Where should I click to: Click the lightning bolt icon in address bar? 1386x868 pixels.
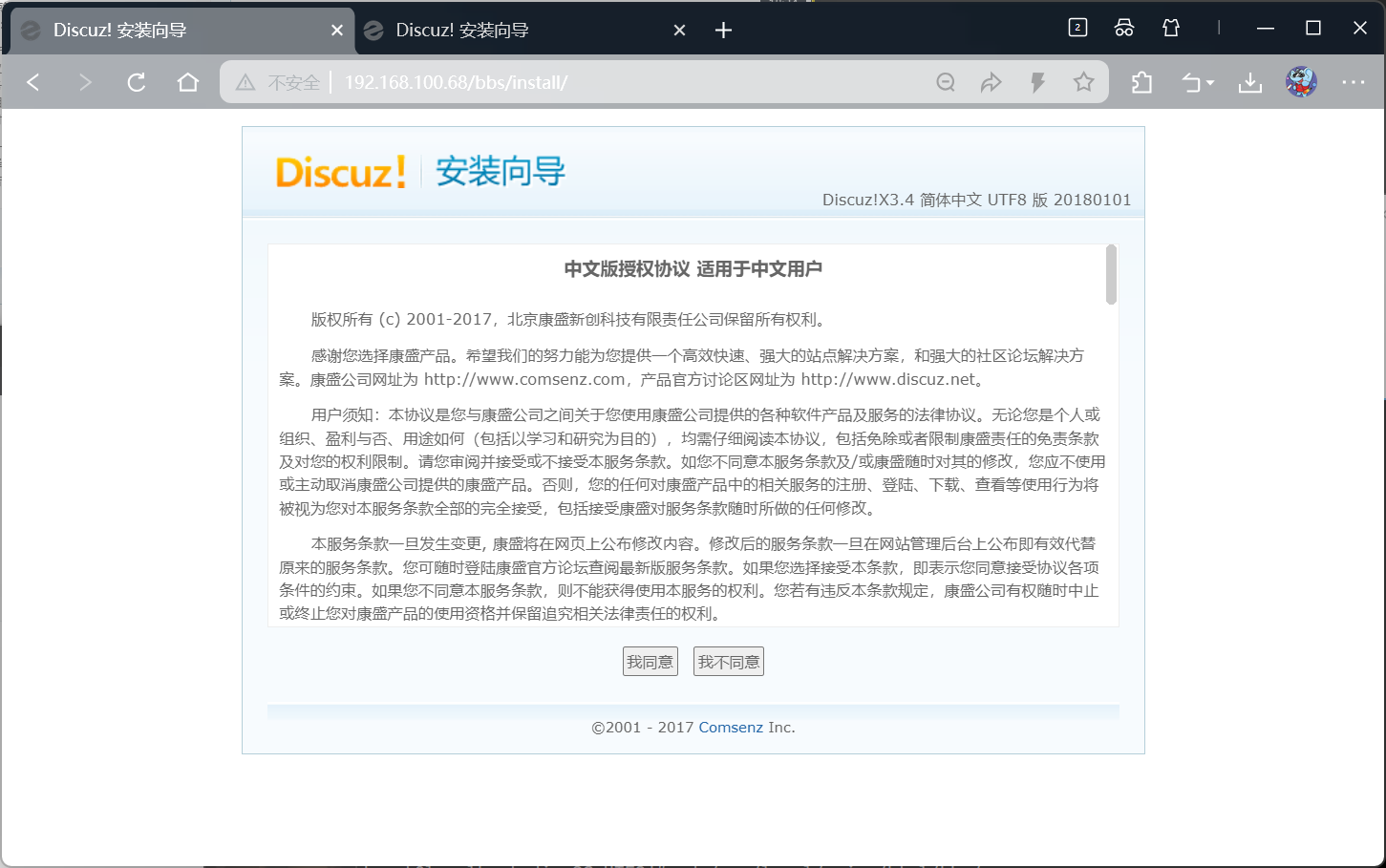[1037, 82]
